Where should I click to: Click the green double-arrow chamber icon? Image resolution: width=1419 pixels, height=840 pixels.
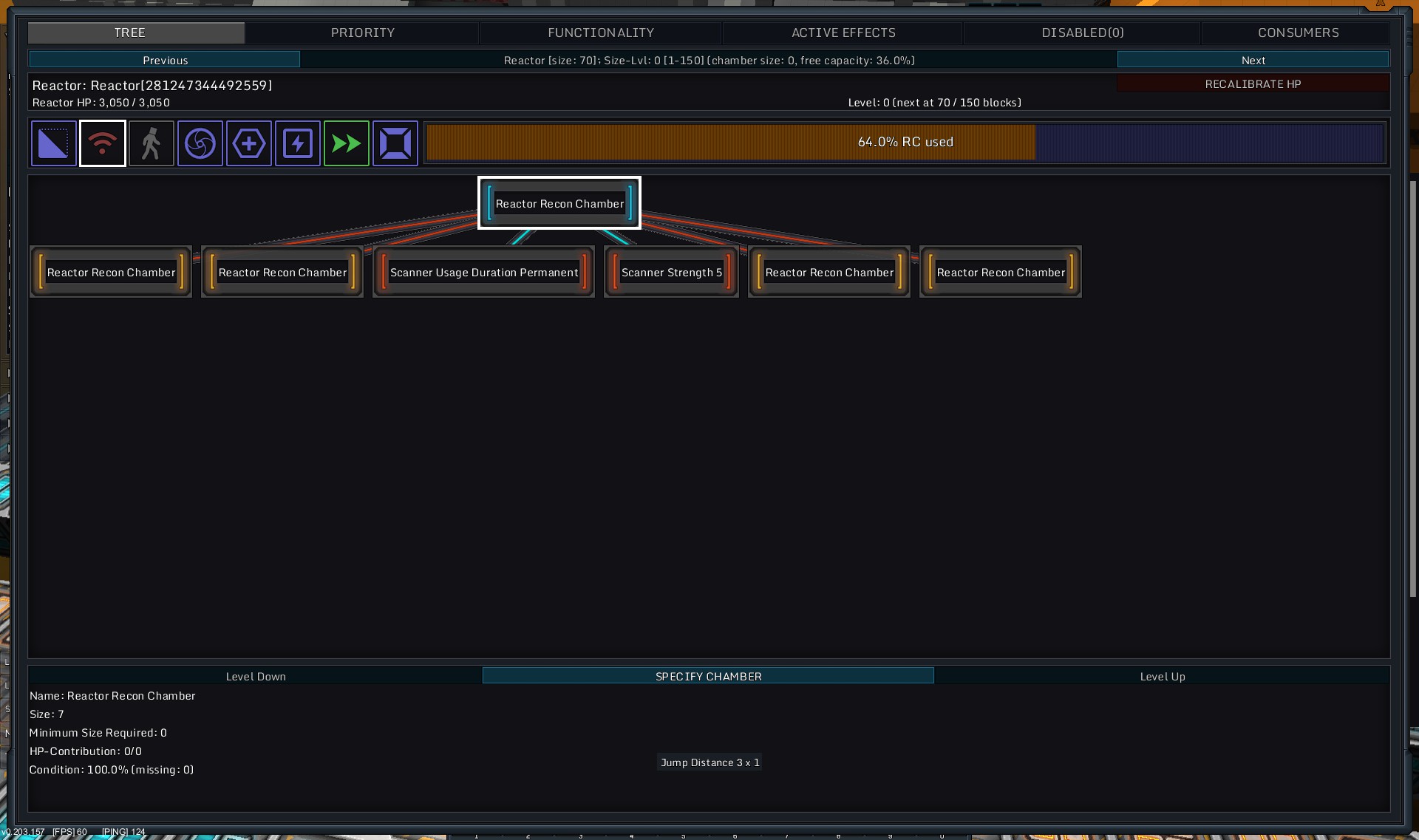pyautogui.click(x=347, y=143)
